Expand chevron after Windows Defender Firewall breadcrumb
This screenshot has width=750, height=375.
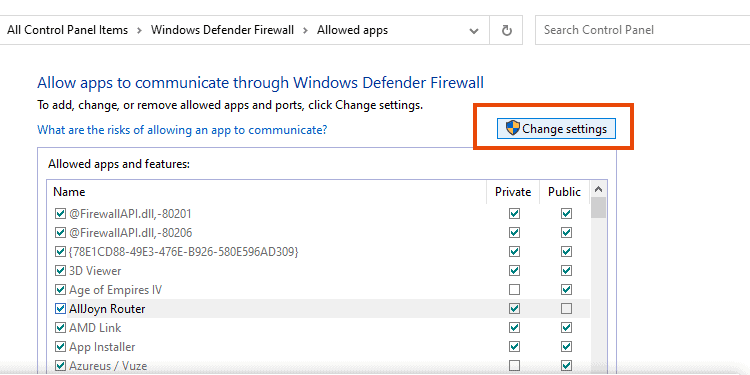[305, 31]
